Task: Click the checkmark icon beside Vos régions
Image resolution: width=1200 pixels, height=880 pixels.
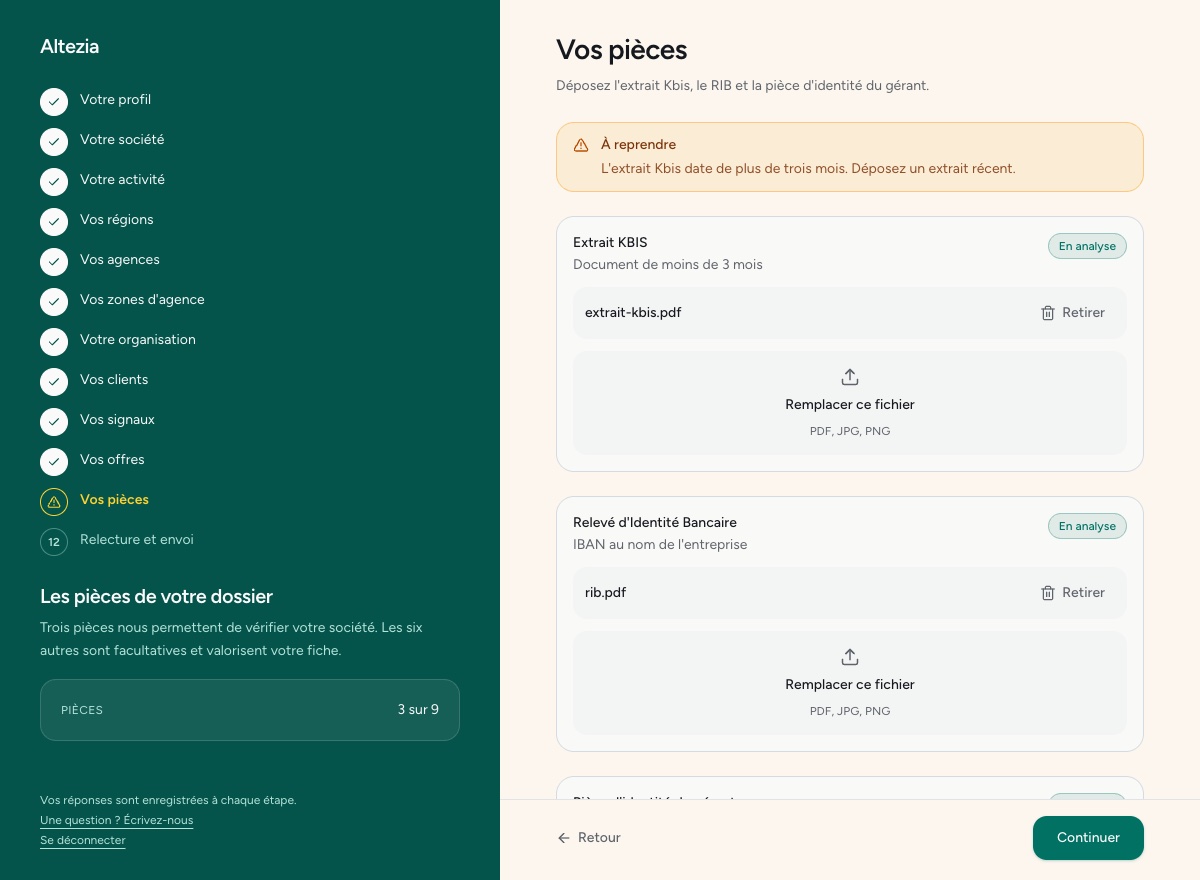Action: pyautogui.click(x=54, y=222)
